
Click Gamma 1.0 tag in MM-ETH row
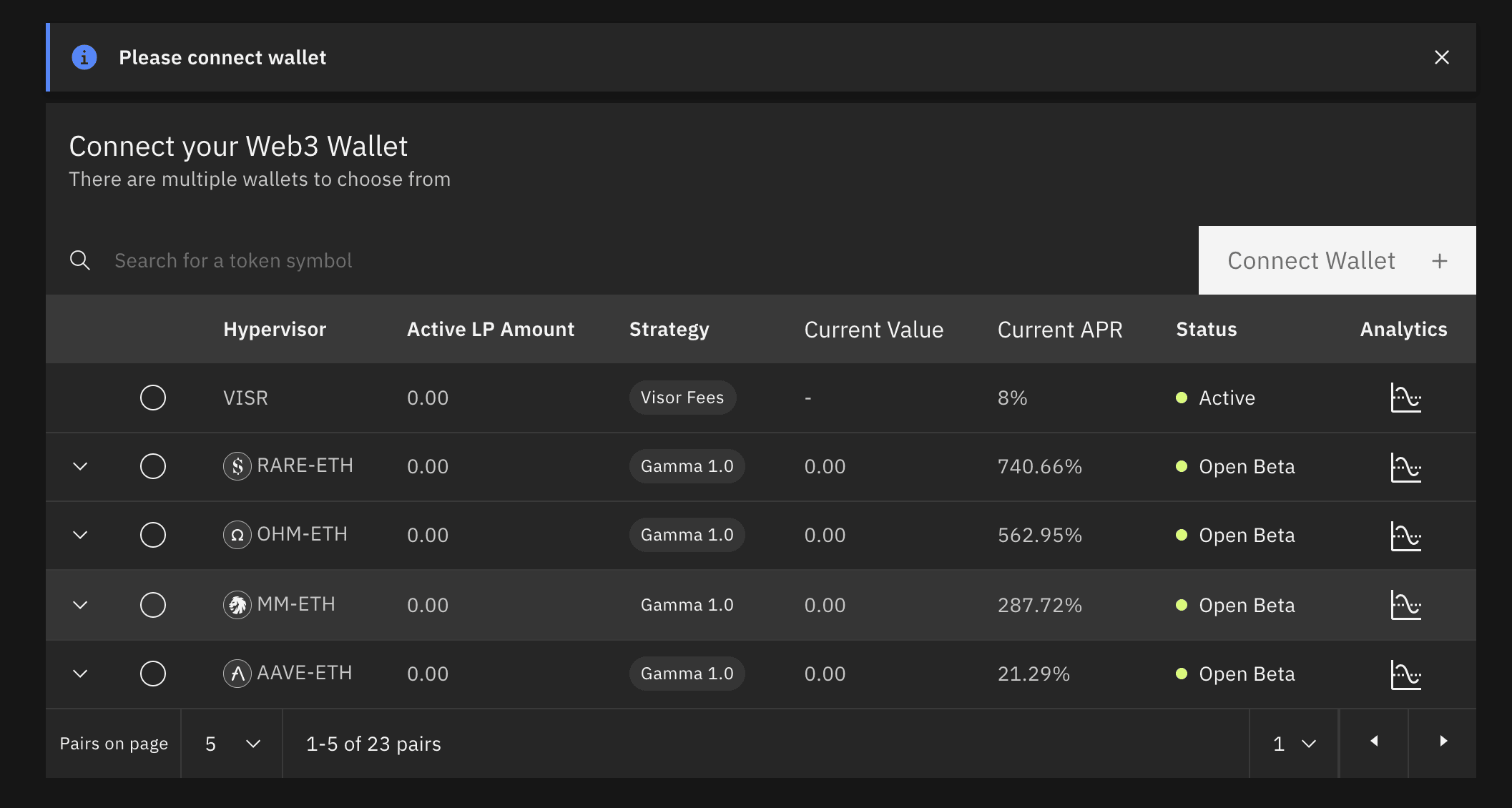[687, 605]
